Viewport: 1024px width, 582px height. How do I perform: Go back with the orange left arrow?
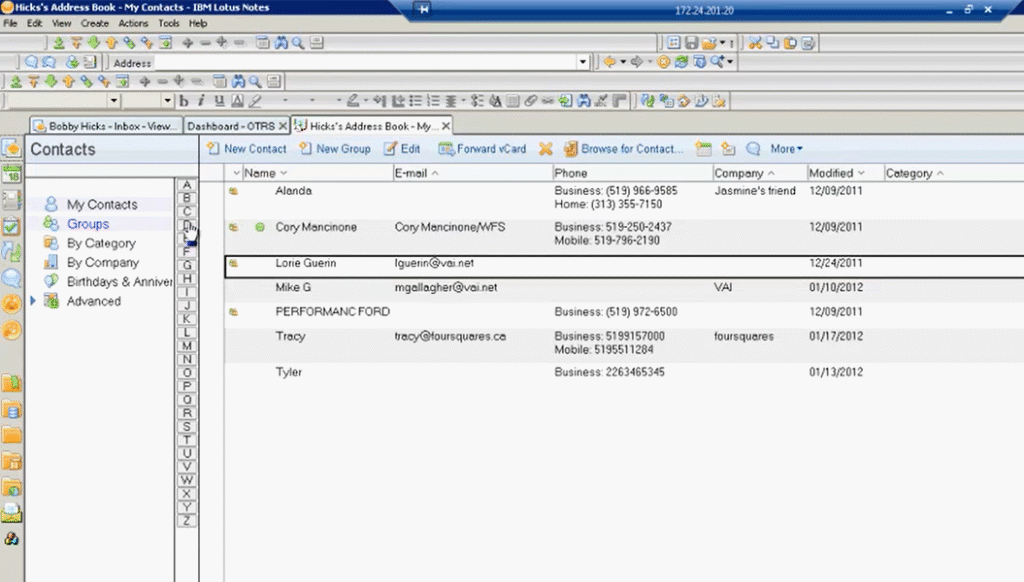pos(609,62)
